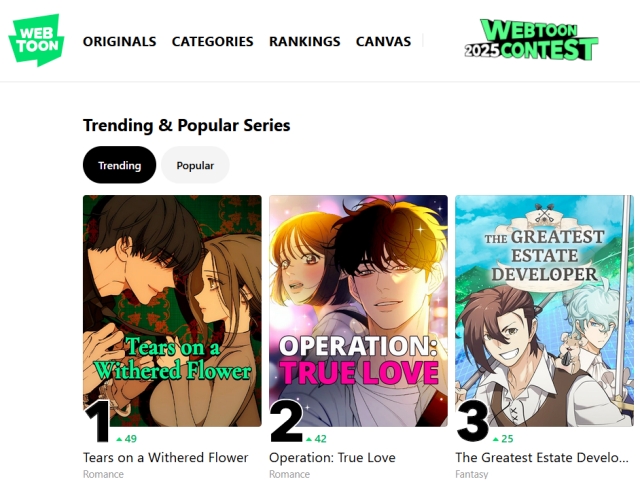Click the Greatest Estate Developer title text
Viewport: 640px width, 490px height.
[x=542, y=457]
